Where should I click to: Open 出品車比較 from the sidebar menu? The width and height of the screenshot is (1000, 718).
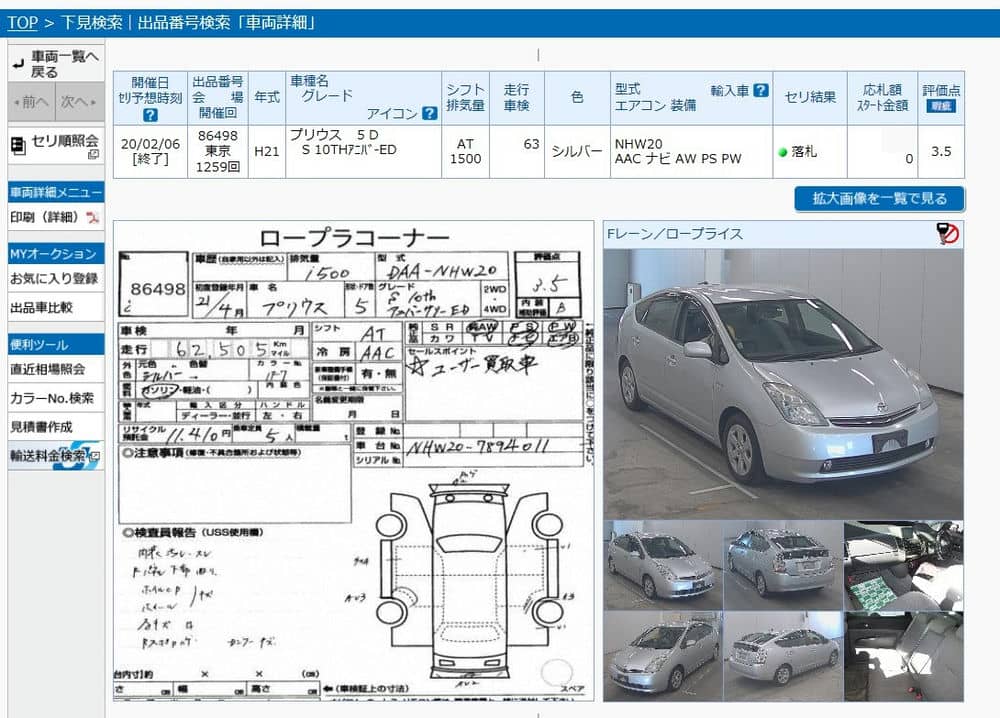point(42,308)
